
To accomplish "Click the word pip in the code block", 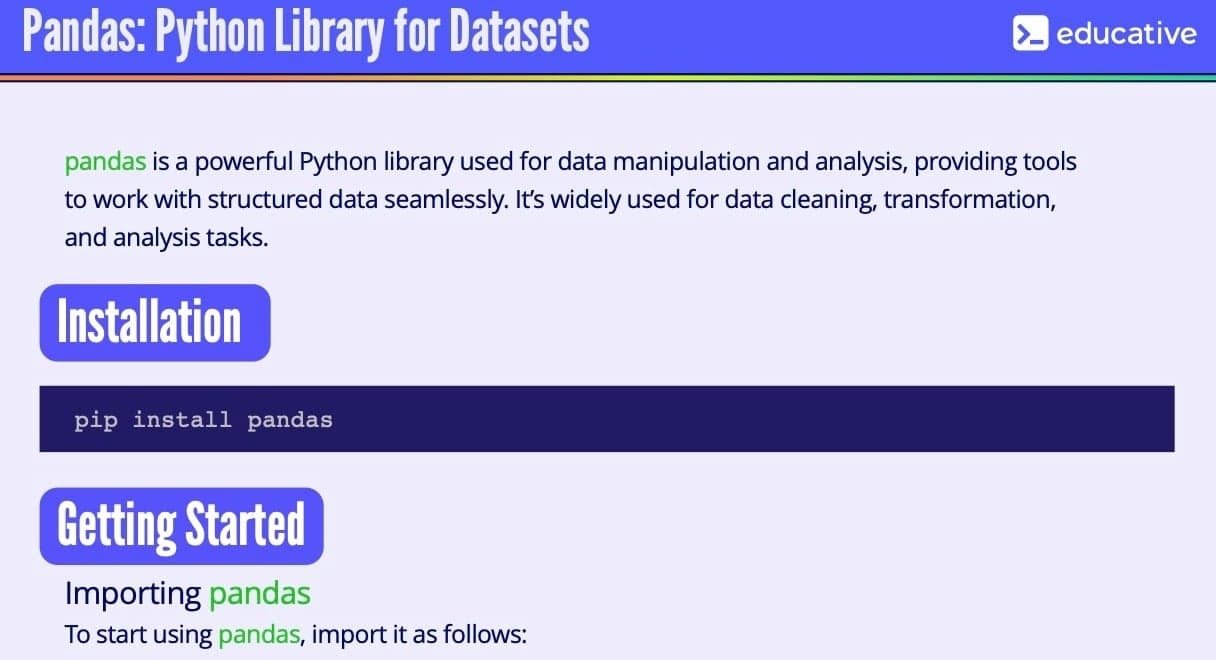I will click(96, 420).
